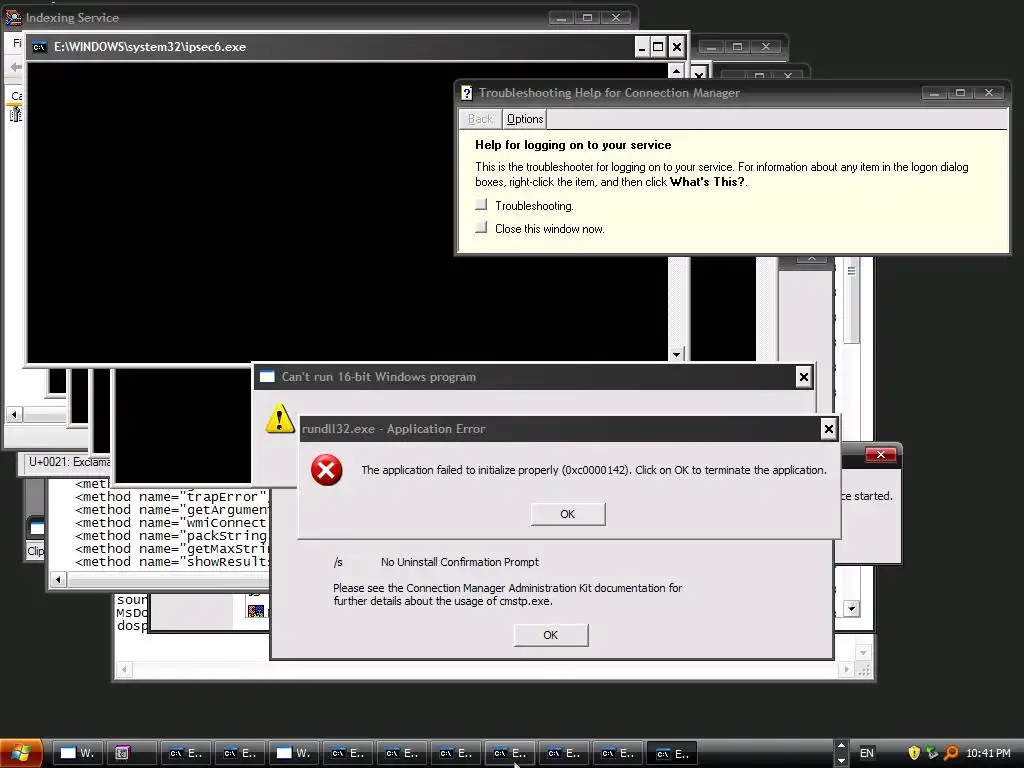This screenshot has height=768, width=1024.
Task: Close the Indexing Service window
Action: tap(616, 18)
